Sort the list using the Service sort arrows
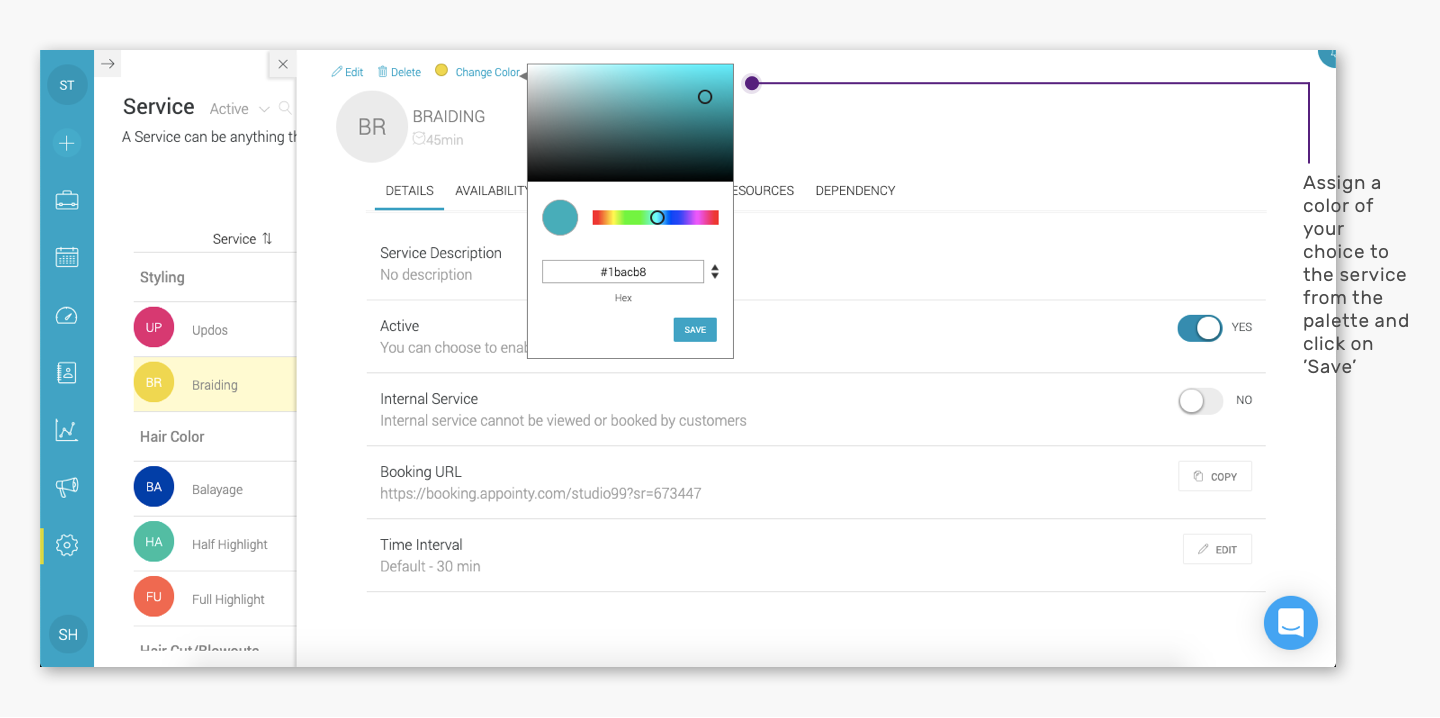The width and height of the screenshot is (1440, 718). tap(267, 239)
